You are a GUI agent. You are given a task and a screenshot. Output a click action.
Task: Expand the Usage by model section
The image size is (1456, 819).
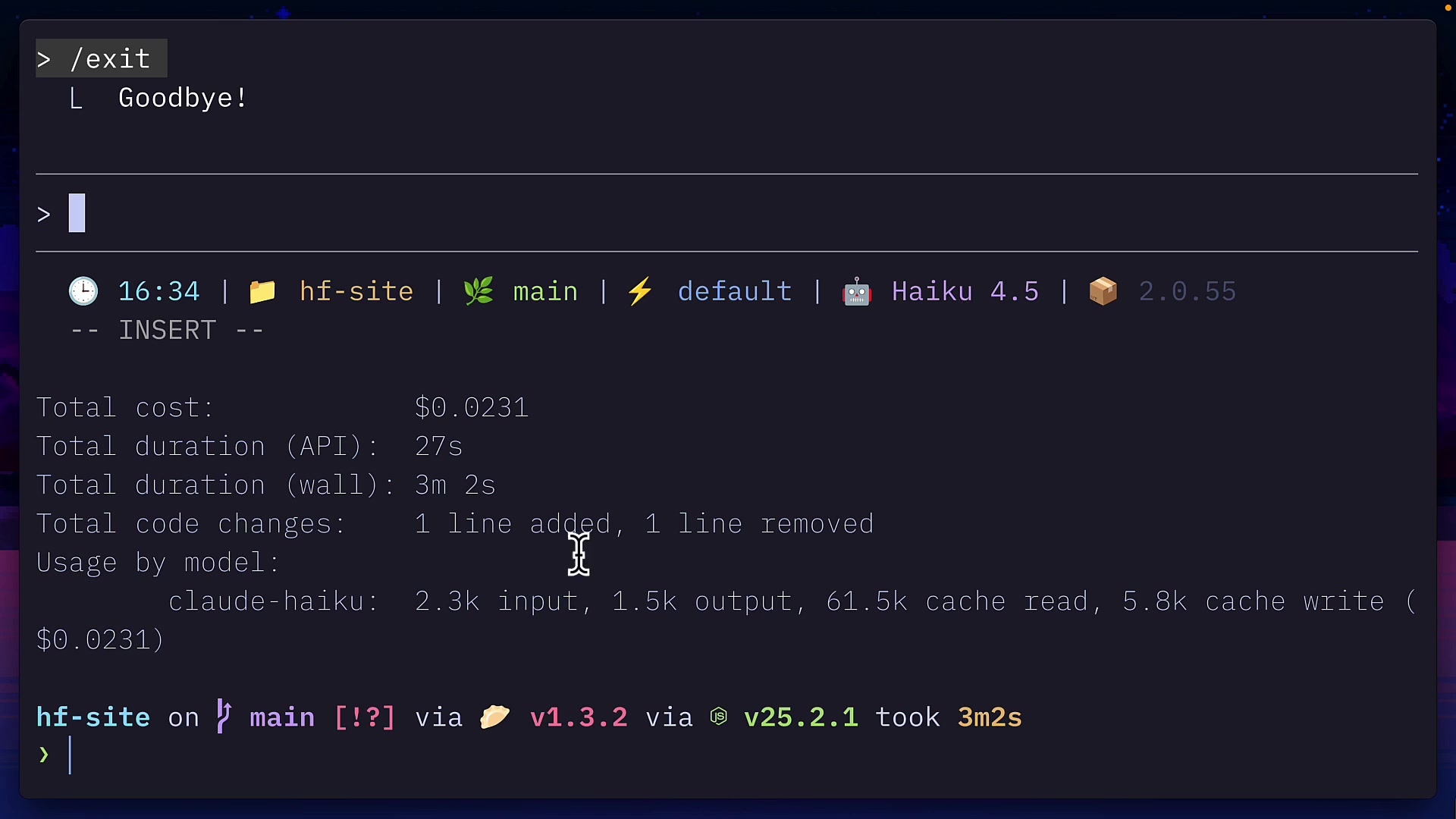[157, 563]
